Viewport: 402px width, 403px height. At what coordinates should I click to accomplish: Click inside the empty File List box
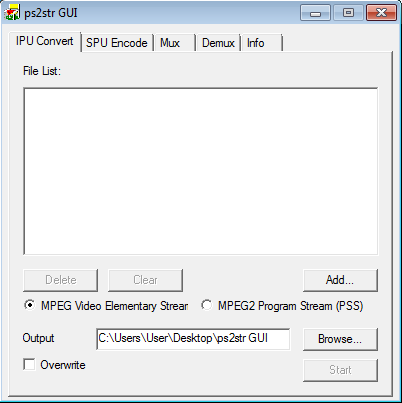[x=201, y=171]
